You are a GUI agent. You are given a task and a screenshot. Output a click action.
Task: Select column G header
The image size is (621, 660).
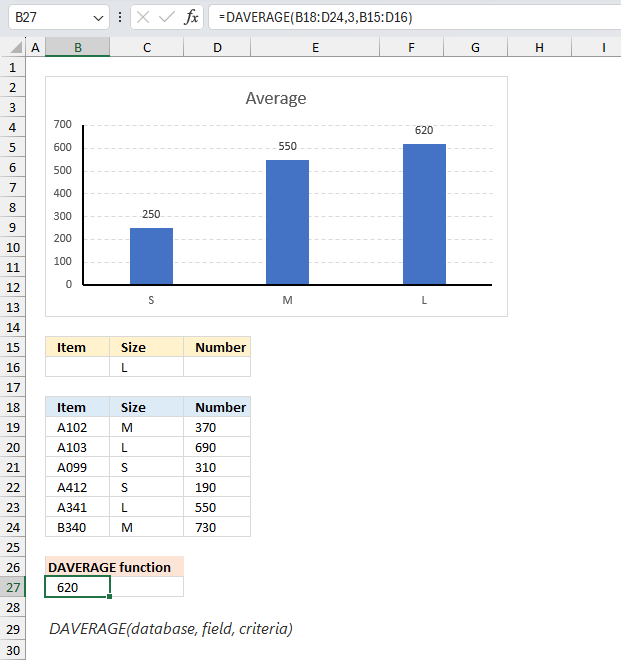[475, 47]
